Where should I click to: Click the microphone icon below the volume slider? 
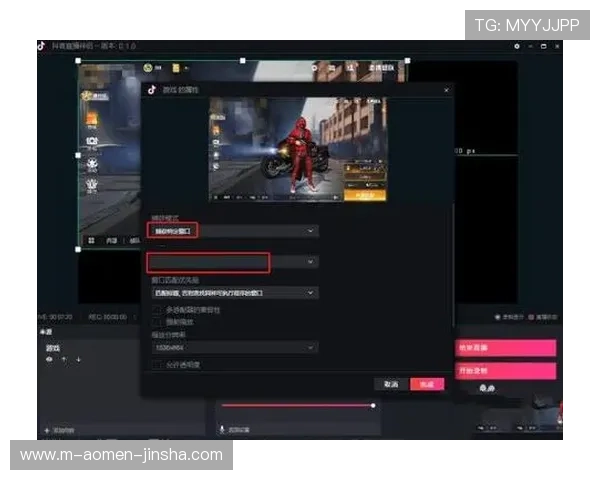[222, 429]
